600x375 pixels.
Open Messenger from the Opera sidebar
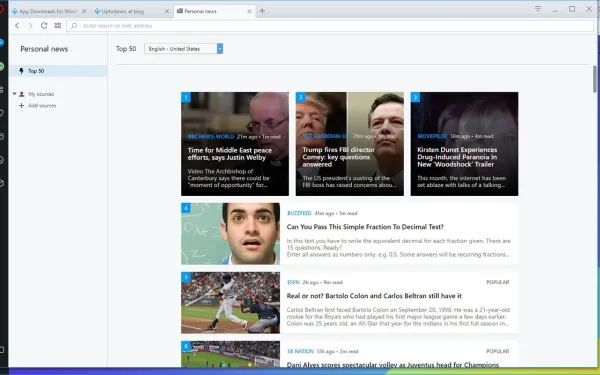click(2, 43)
